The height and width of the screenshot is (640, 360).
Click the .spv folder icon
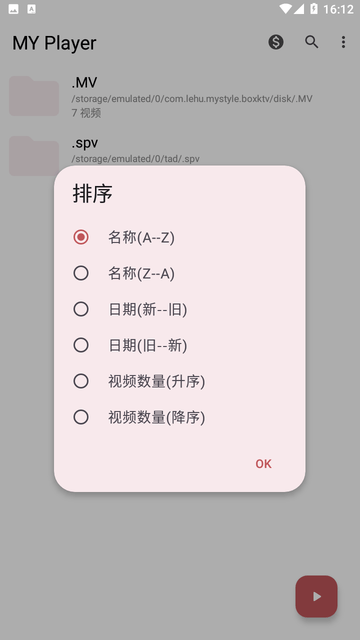(34, 156)
